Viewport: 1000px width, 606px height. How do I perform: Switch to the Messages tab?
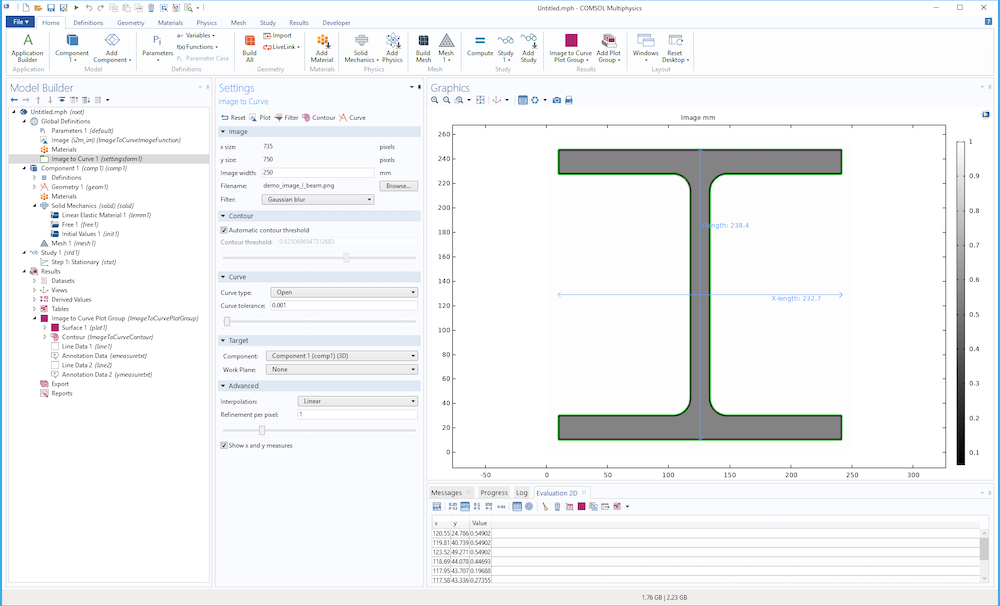446,493
